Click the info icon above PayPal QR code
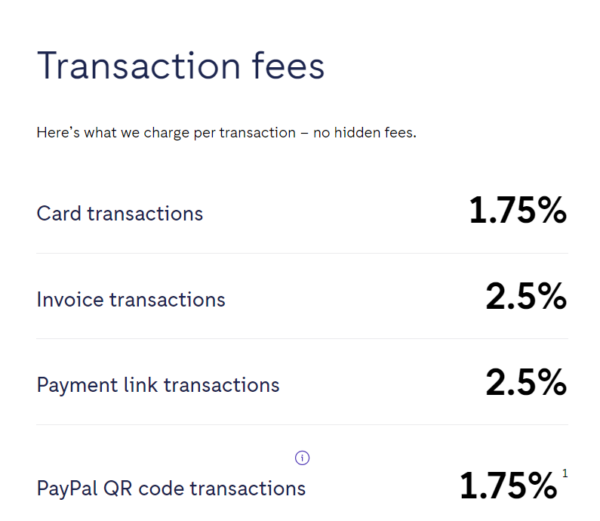Viewport: 600px width, 521px height. (x=302, y=458)
